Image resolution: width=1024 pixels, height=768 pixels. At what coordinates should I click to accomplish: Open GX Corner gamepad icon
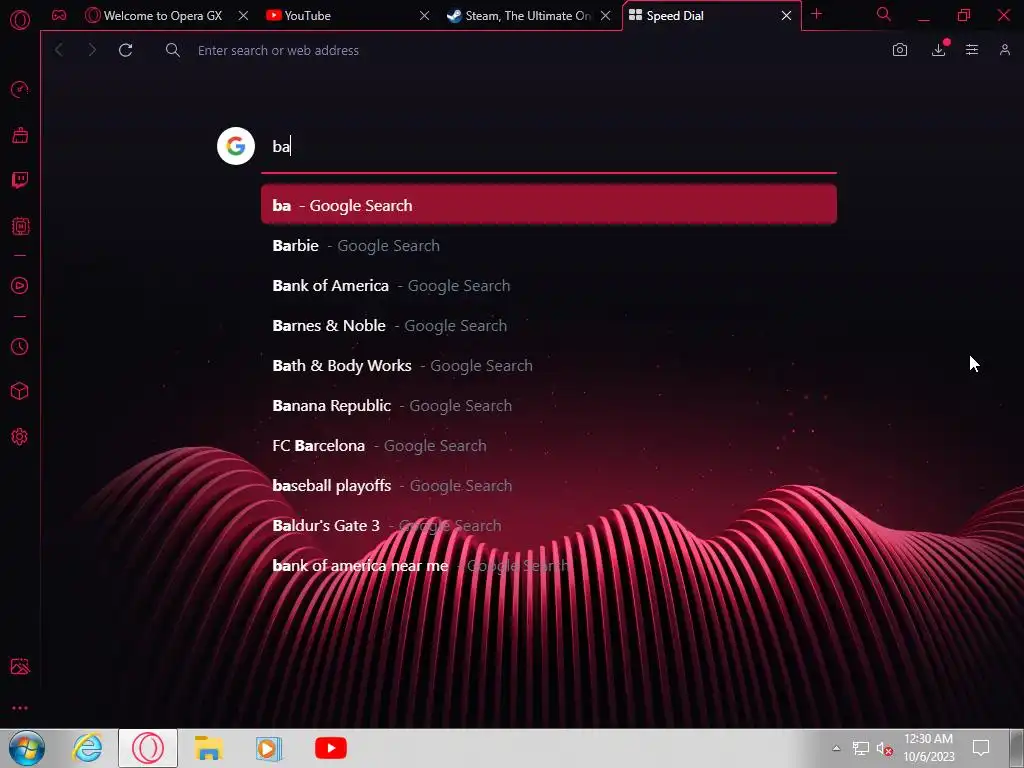[x=59, y=15]
